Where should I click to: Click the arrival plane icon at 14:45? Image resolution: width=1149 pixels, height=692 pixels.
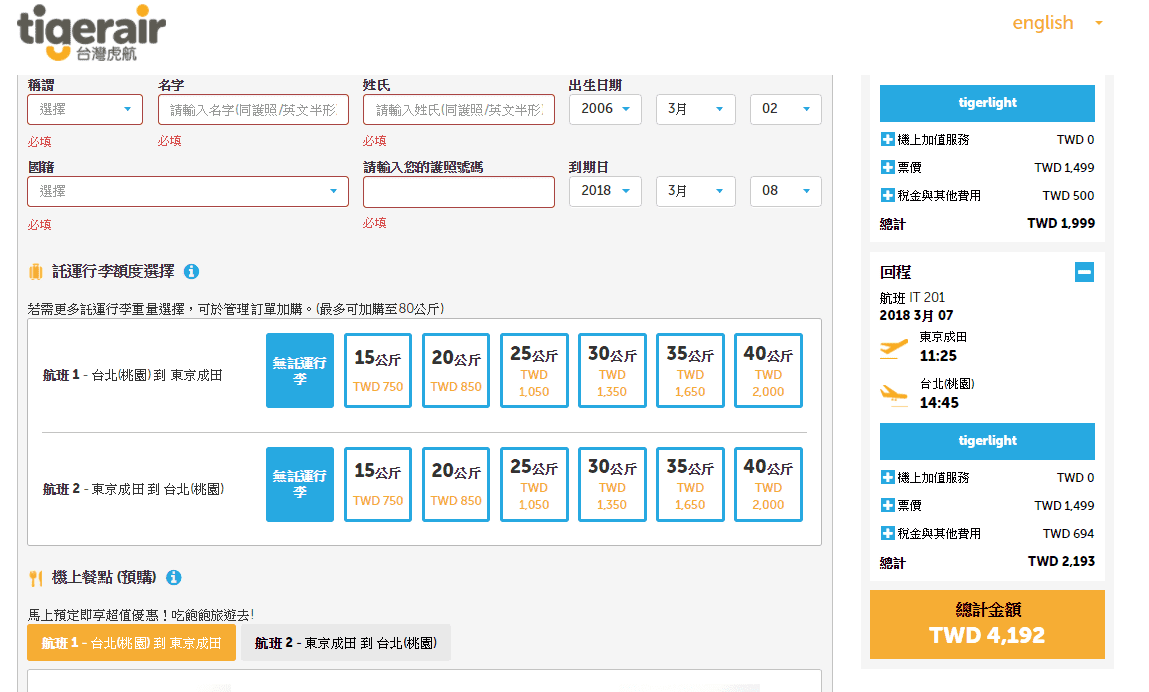tap(893, 394)
